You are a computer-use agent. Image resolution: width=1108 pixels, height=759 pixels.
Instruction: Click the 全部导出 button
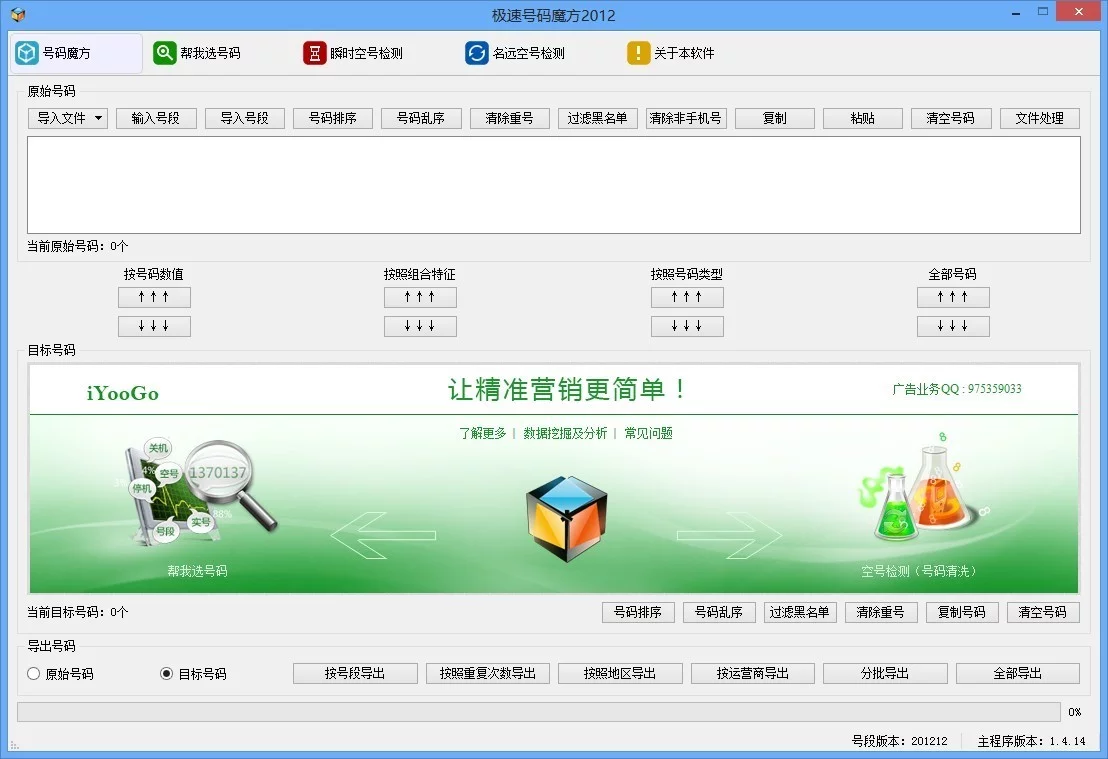pyautogui.click(x=1018, y=673)
